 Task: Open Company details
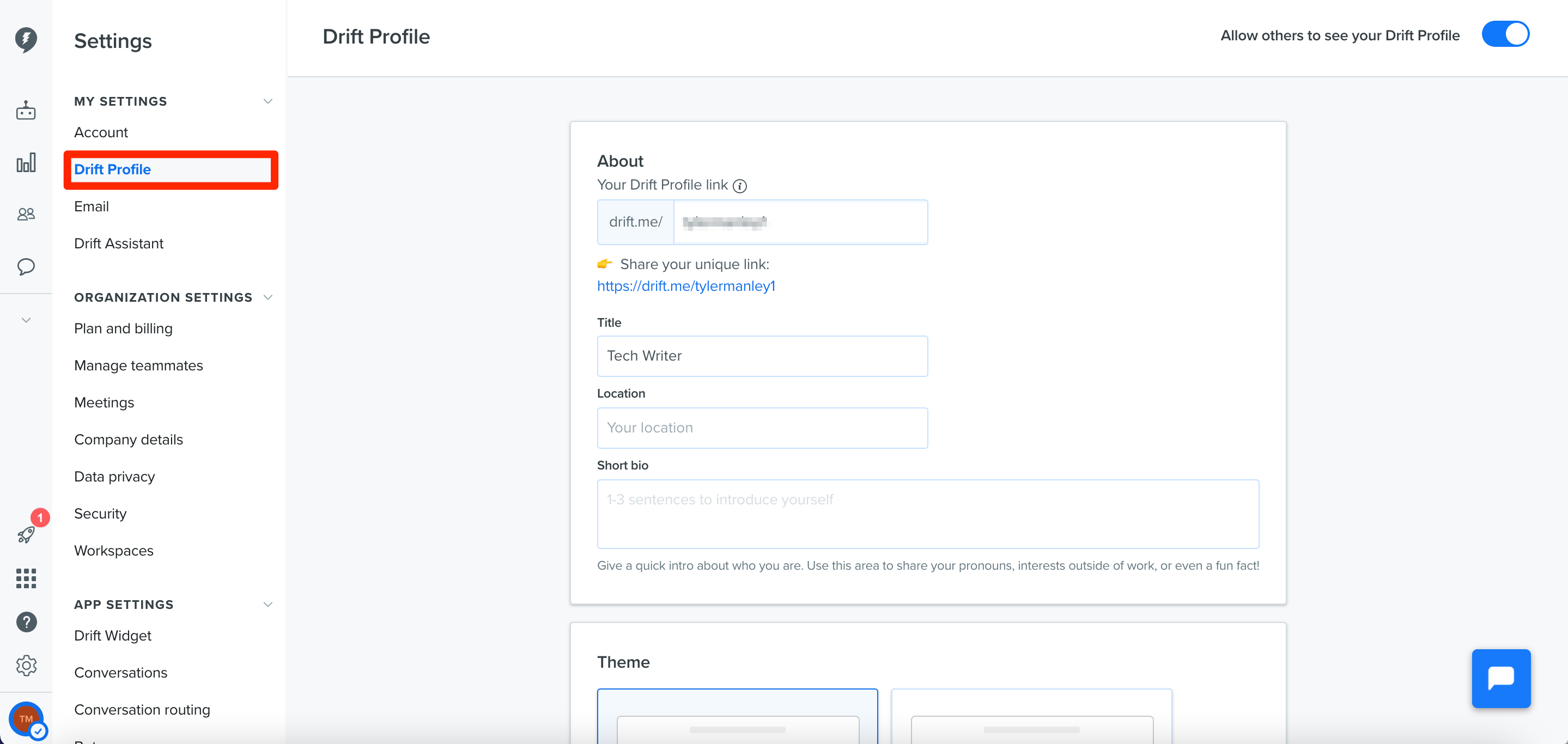(x=129, y=440)
